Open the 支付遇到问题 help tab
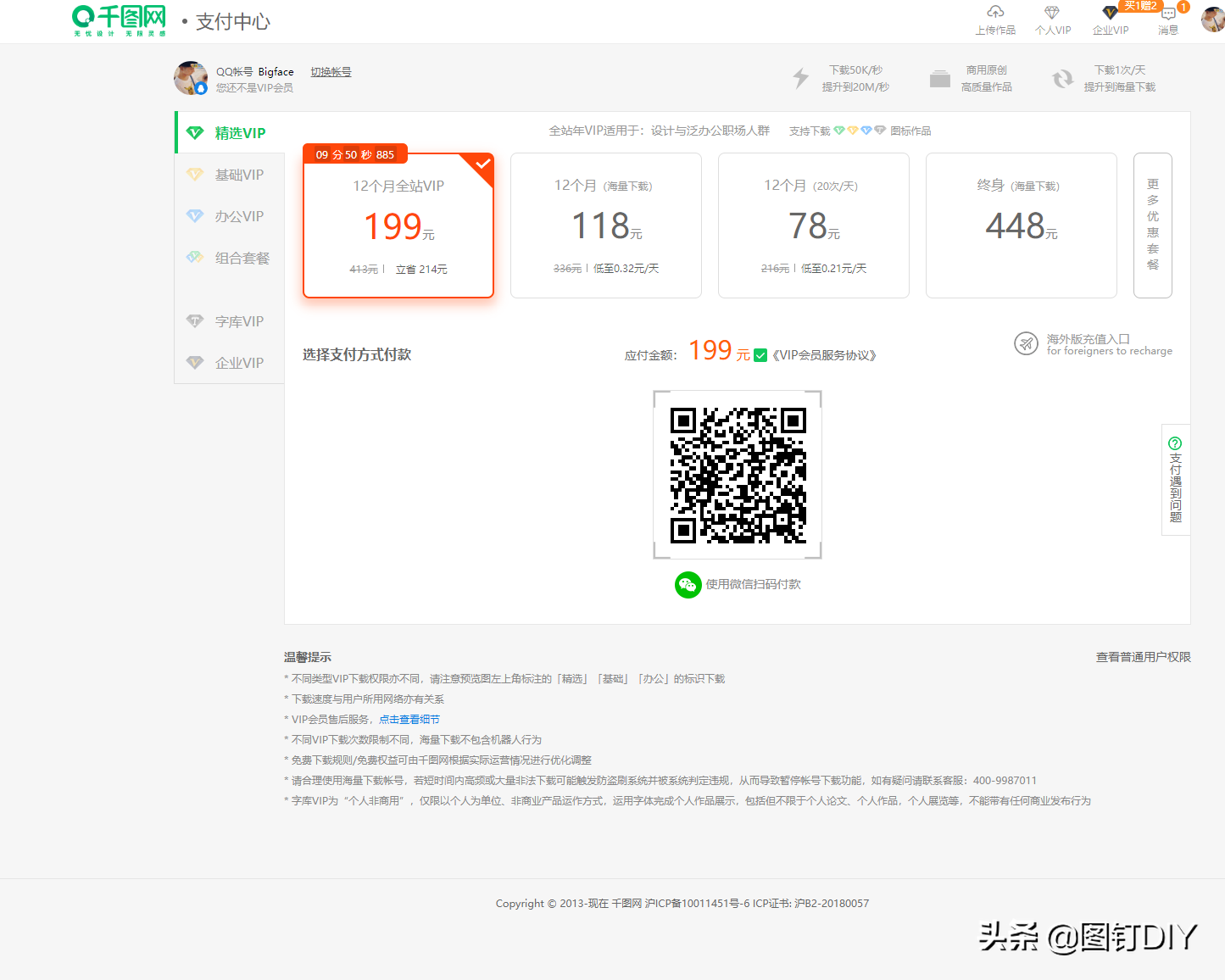The width and height of the screenshot is (1225, 980). (1176, 480)
